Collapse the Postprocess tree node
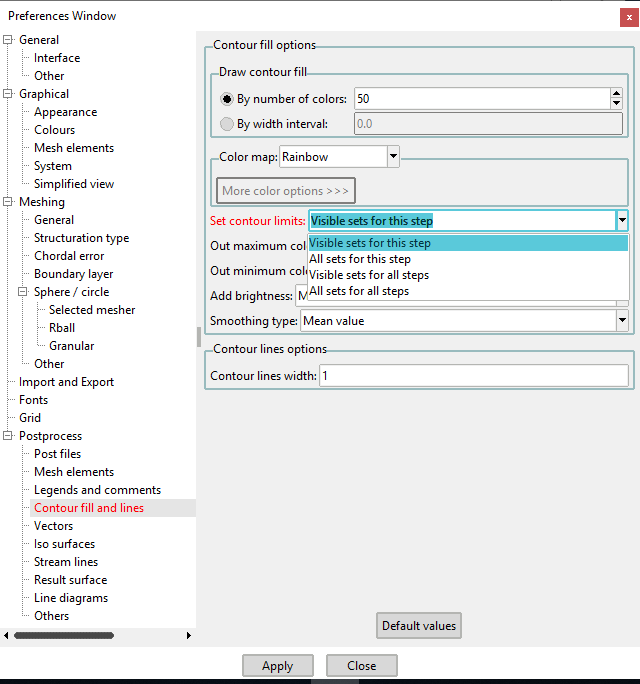Viewport: 640px width, 684px height. click(x=8, y=436)
